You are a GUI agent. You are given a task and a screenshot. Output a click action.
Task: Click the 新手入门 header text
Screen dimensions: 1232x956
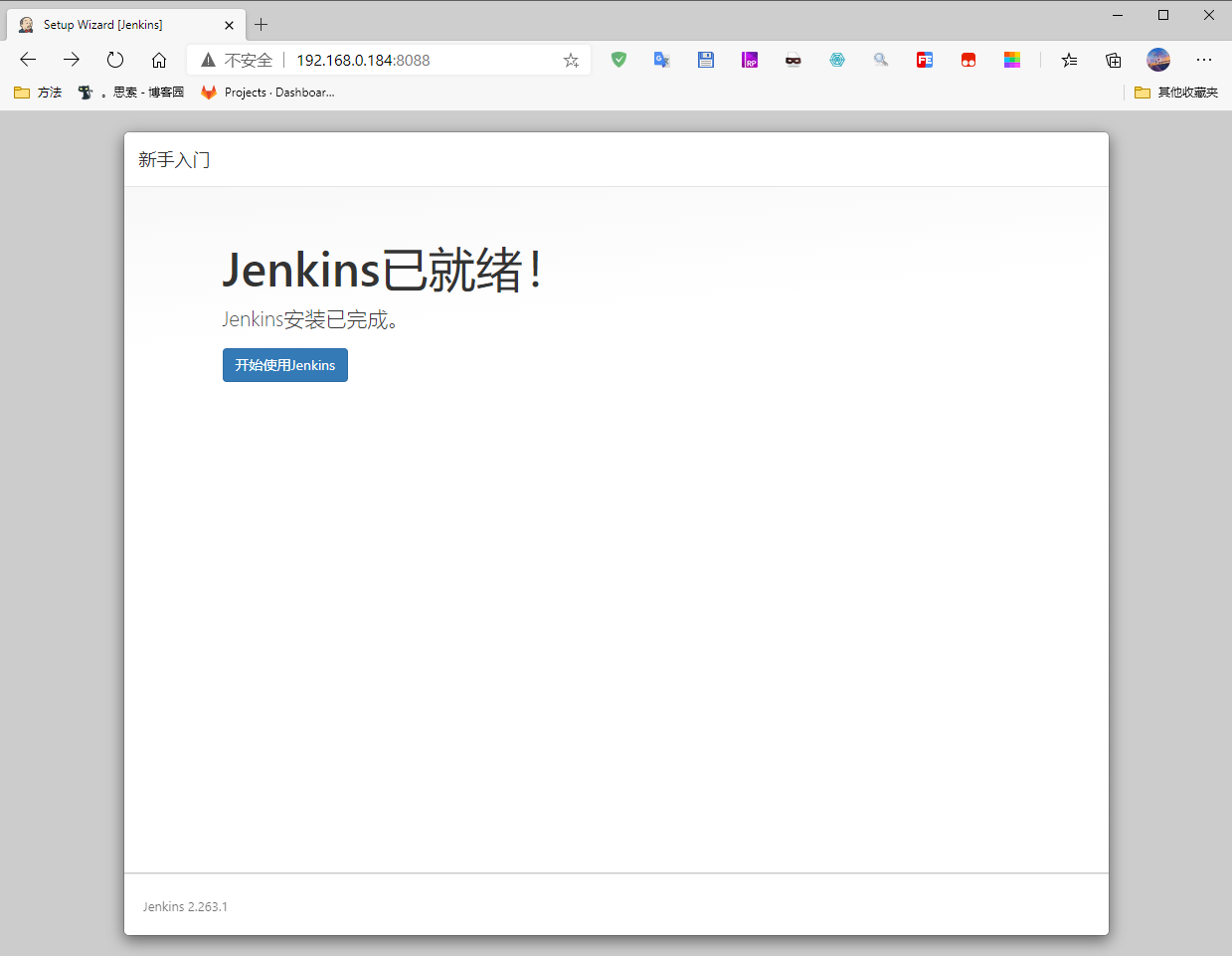174,159
